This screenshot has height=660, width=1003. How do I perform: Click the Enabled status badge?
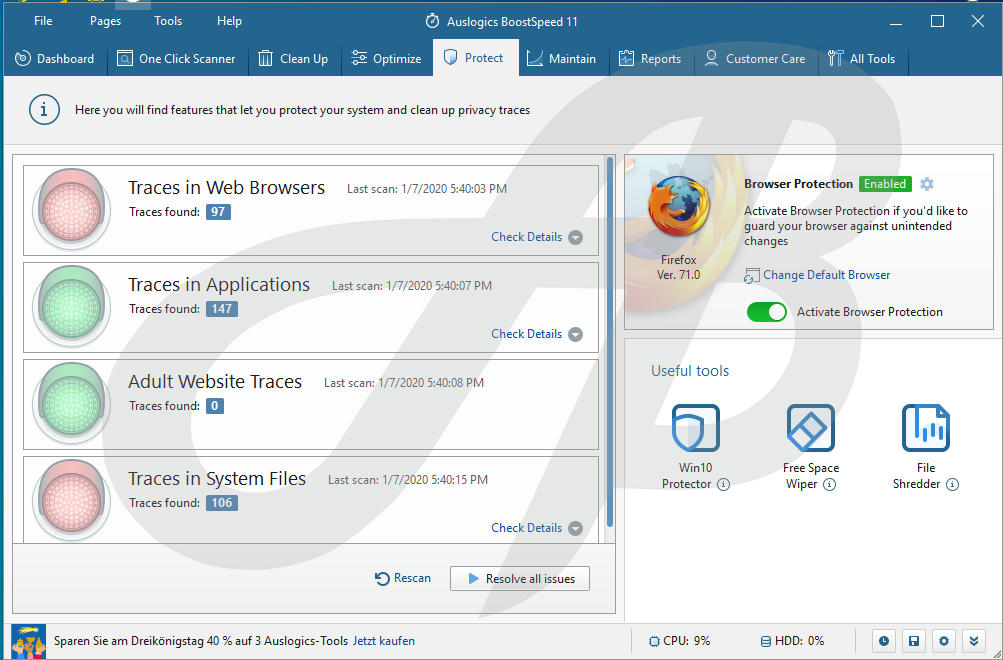[x=885, y=184]
